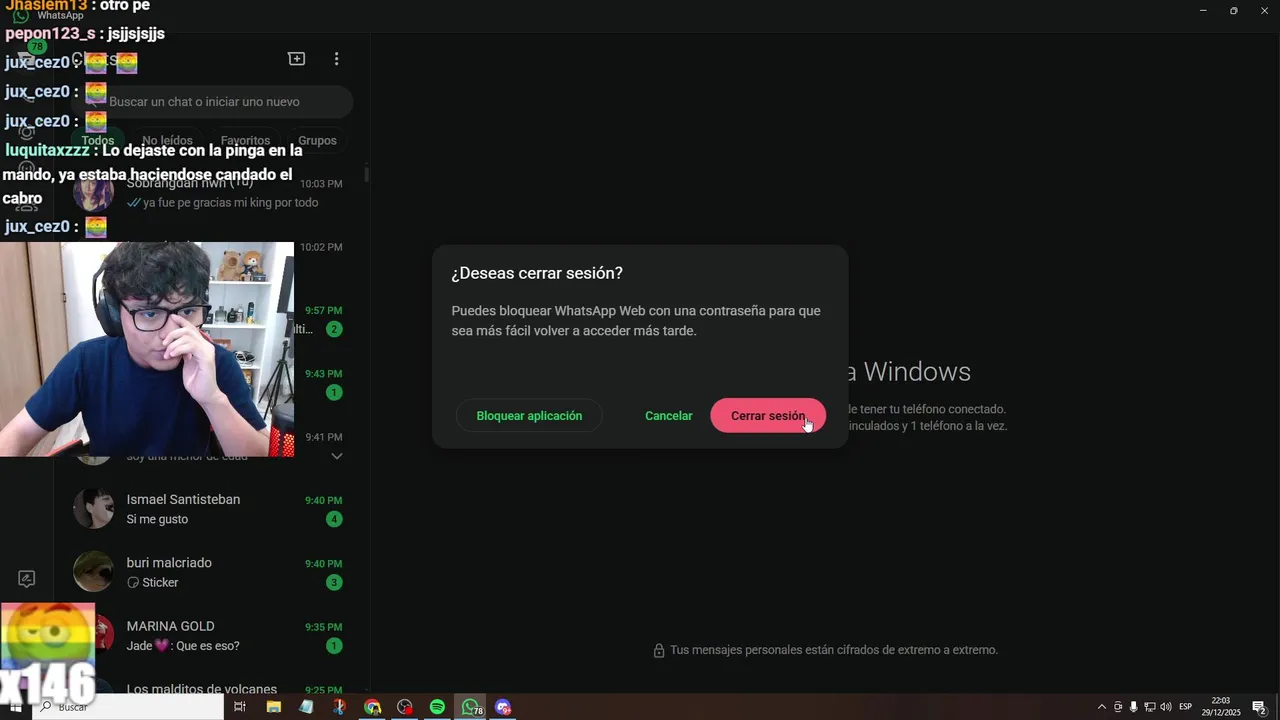Click unread badge 3 on buri malcriado
This screenshot has width=1280, height=720.
point(334,582)
